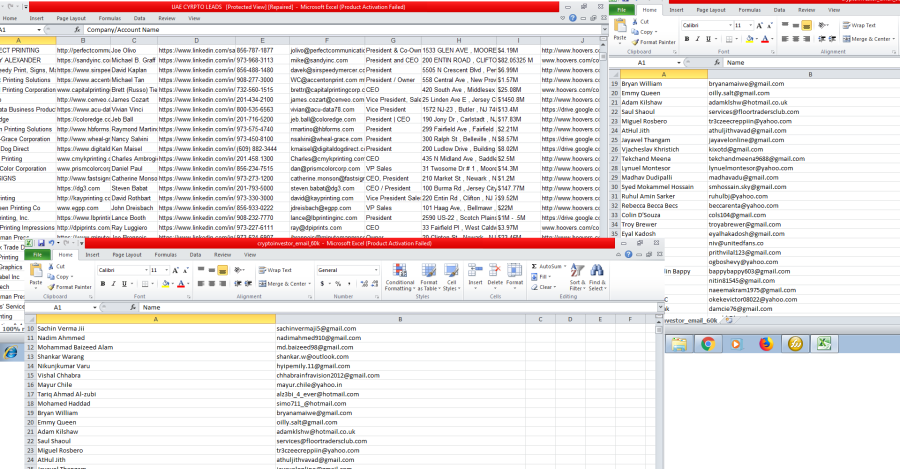Expand the formula bar in the UAE CYRPTO LEADS window
Screen dimensions: 900x469
pyautogui.click(x=604, y=29)
